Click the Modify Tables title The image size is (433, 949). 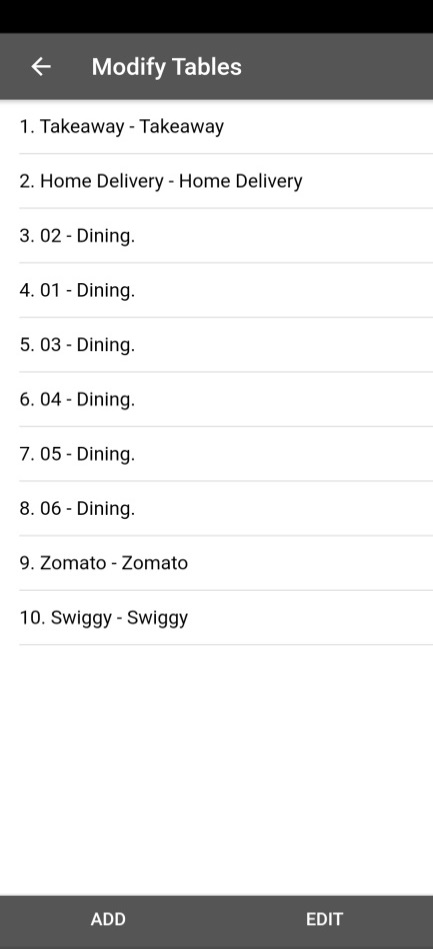[x=167, y=67]
